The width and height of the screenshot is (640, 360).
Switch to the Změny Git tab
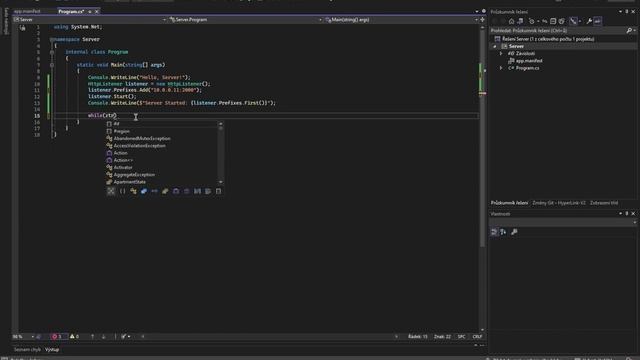pos(559,203)
